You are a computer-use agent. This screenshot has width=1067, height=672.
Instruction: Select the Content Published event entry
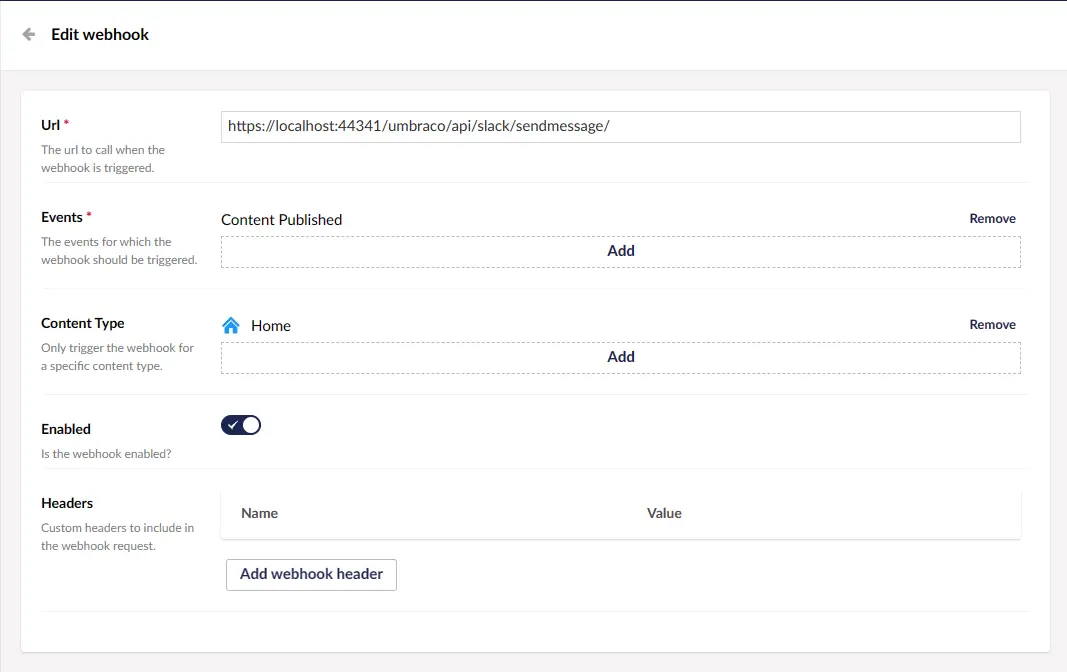tap(281, 220)
